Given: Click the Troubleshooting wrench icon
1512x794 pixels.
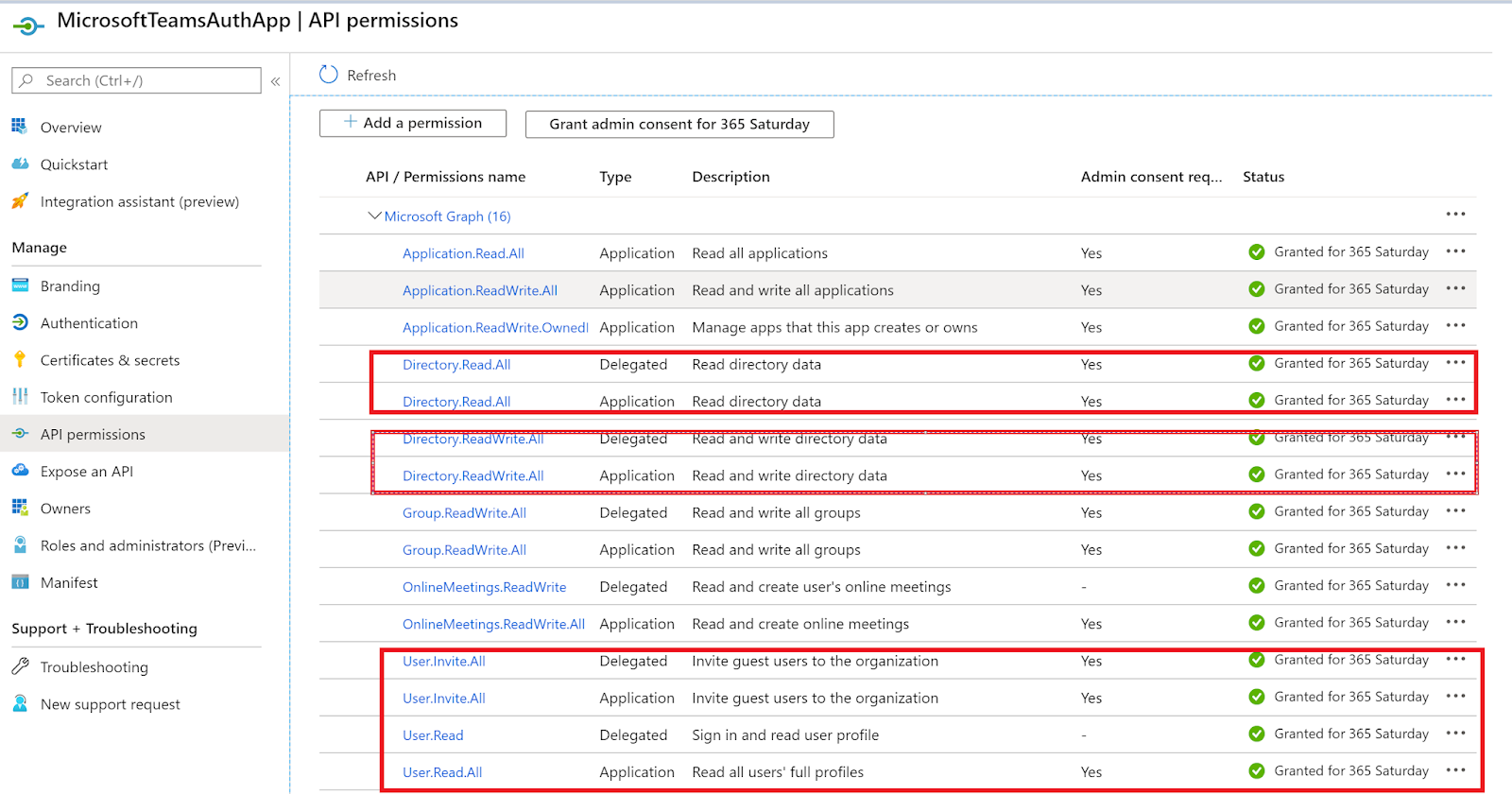Looking at the screenshot, I should click(20, 666).
